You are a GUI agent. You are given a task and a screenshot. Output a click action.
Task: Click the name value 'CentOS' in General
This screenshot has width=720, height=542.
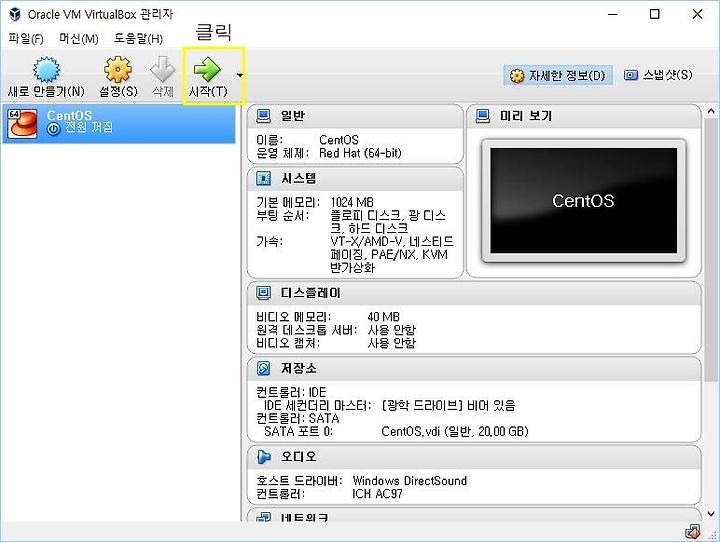click(338, 140)
